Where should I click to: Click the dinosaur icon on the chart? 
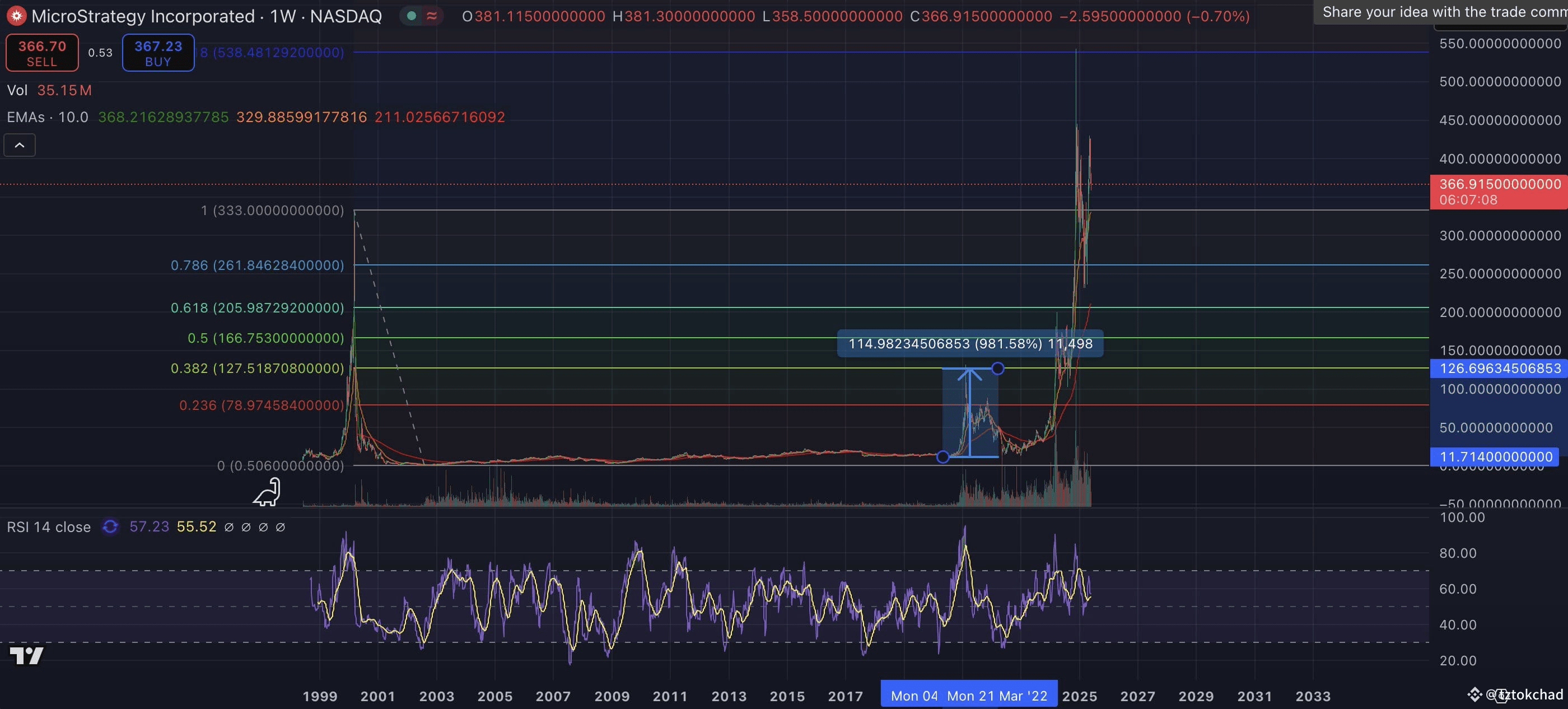coord(267,492)
